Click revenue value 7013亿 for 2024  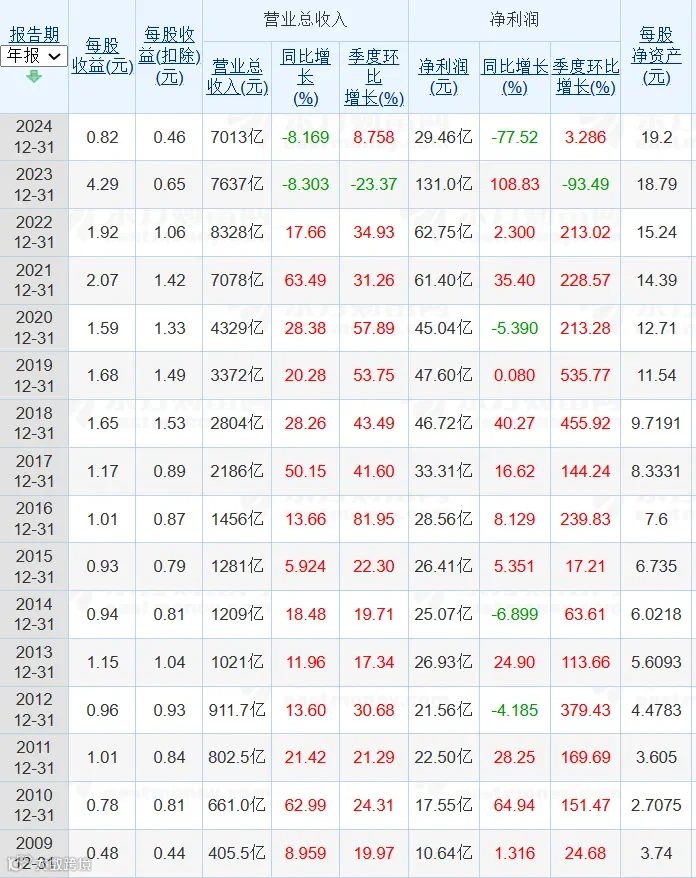pos(237,137)
